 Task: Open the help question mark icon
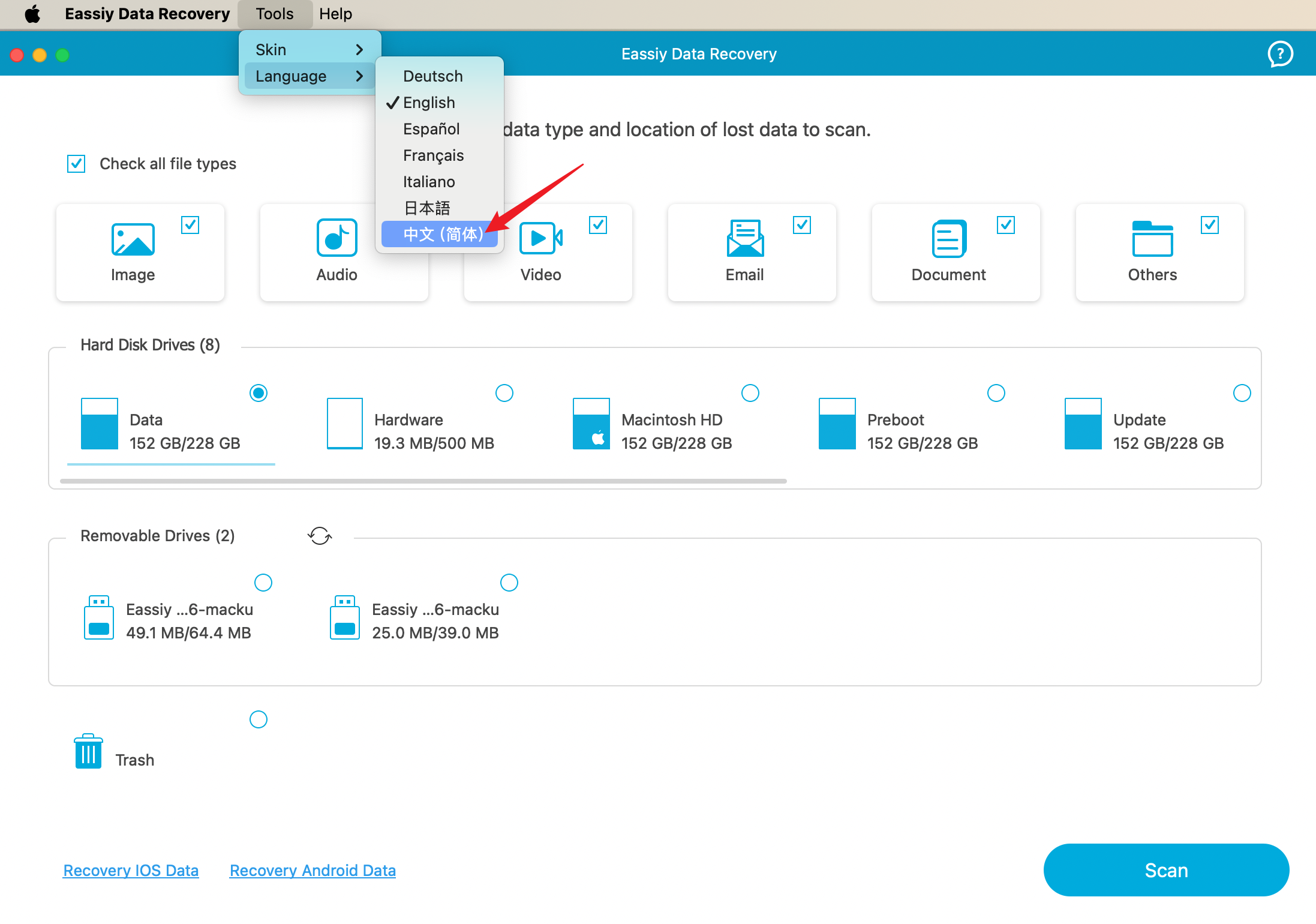pos(1280,54)
